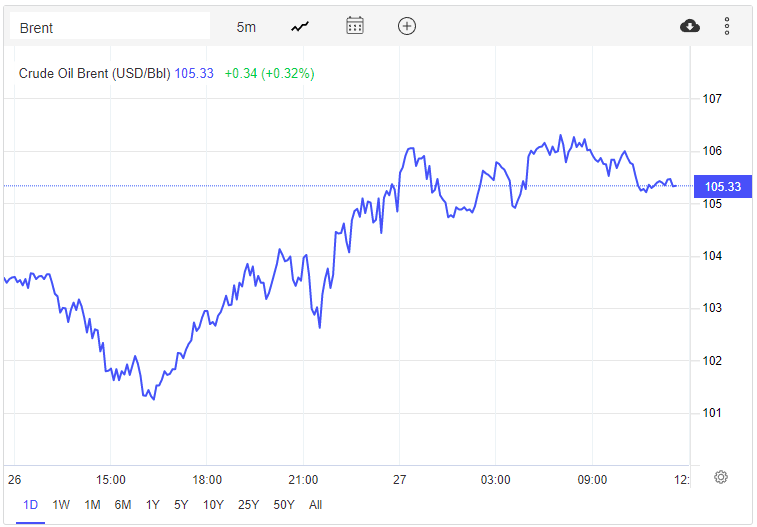Click the Brent symbol search field

[x=109, y=27]
